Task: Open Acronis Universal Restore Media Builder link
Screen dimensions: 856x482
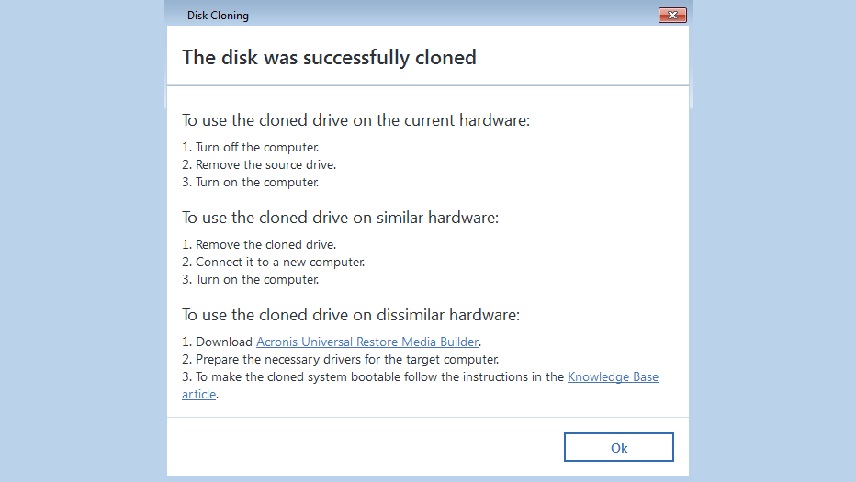Action: click(x=367, y=342)
